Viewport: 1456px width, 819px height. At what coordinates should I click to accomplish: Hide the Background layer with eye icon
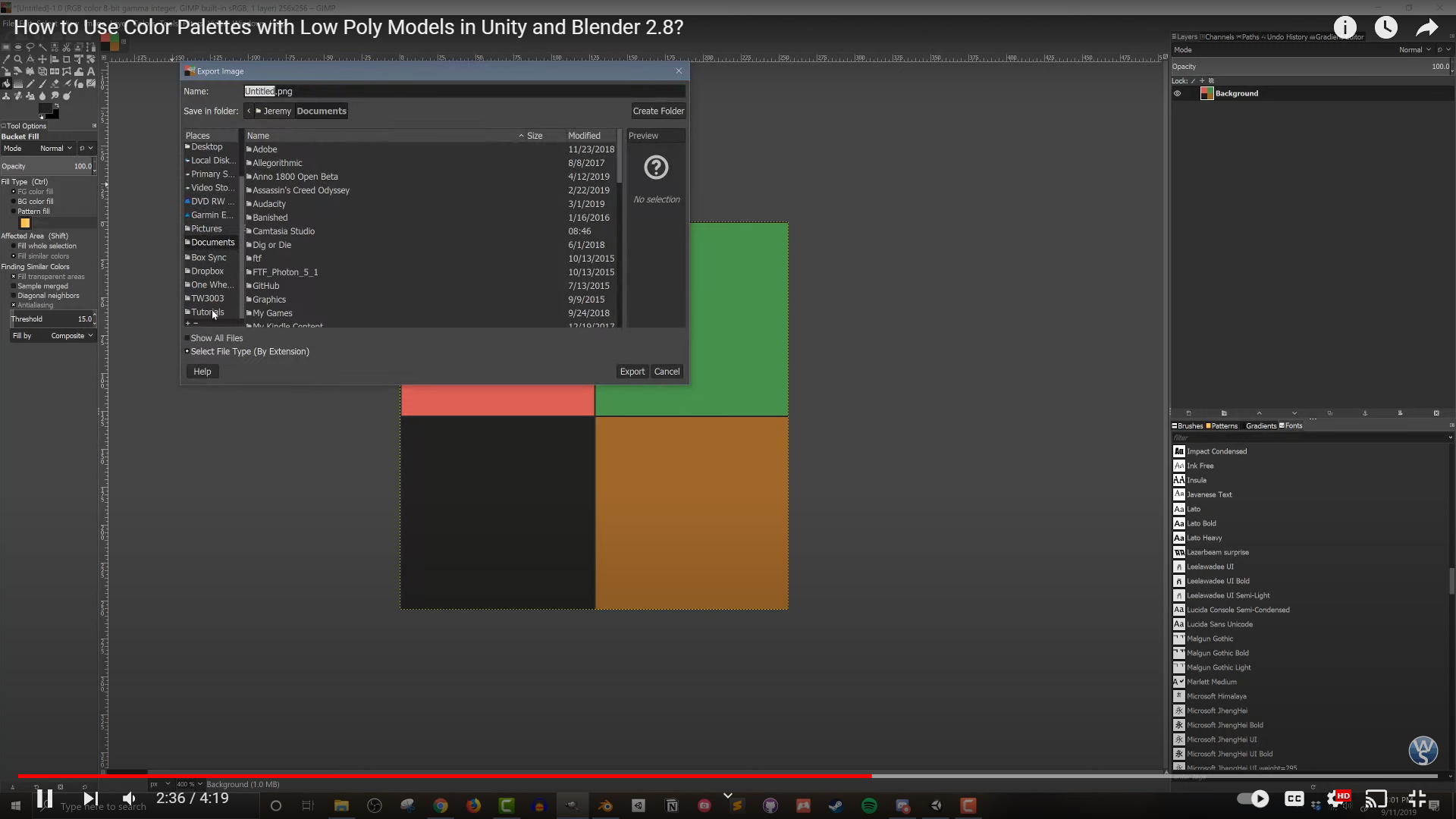pos(1178,94)
